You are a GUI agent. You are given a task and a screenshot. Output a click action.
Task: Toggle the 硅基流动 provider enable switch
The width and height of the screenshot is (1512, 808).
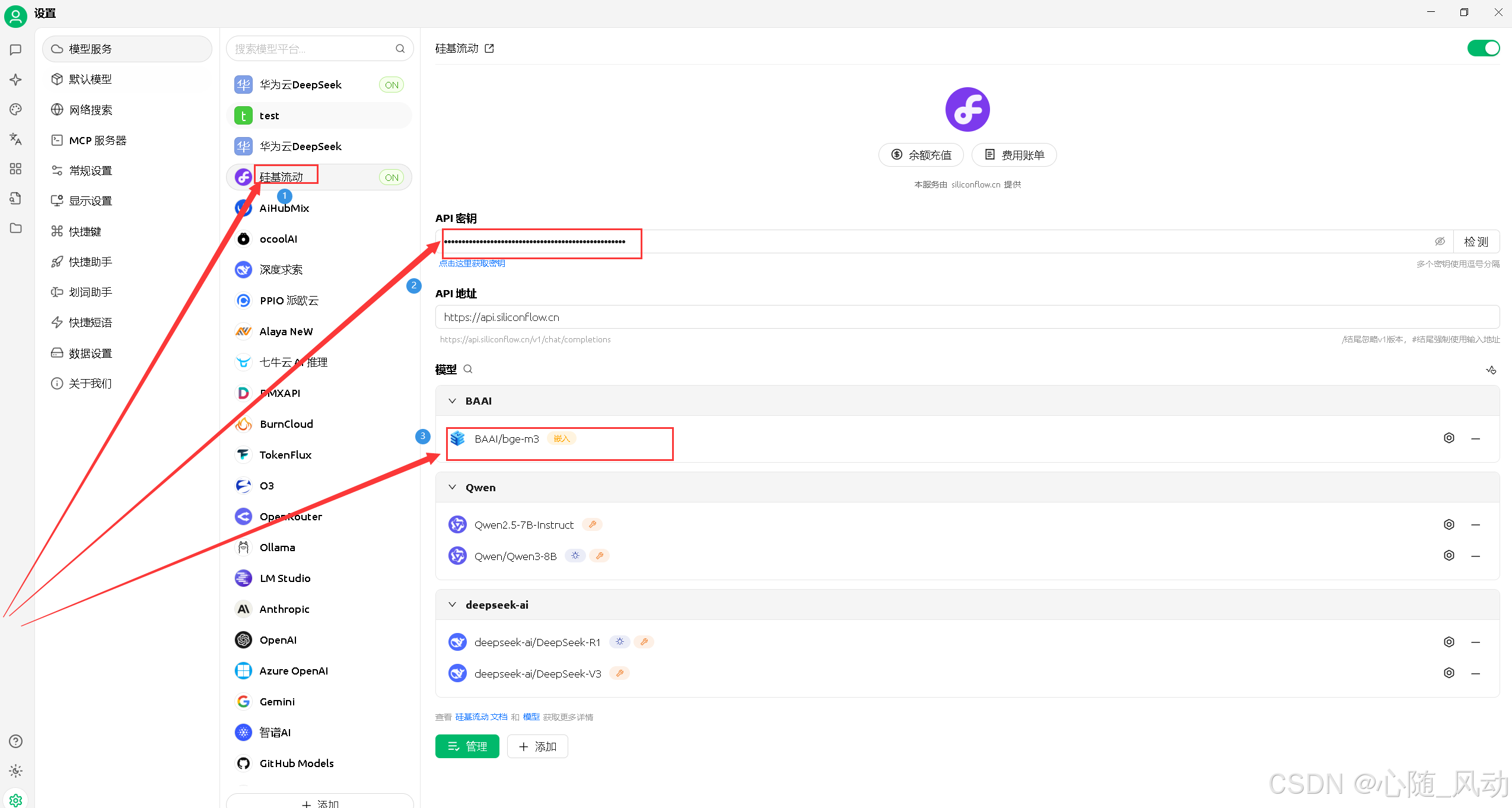1483,49
